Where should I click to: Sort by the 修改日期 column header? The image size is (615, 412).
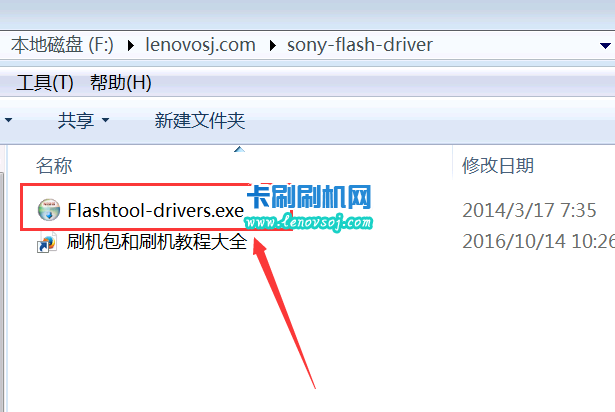497,166
